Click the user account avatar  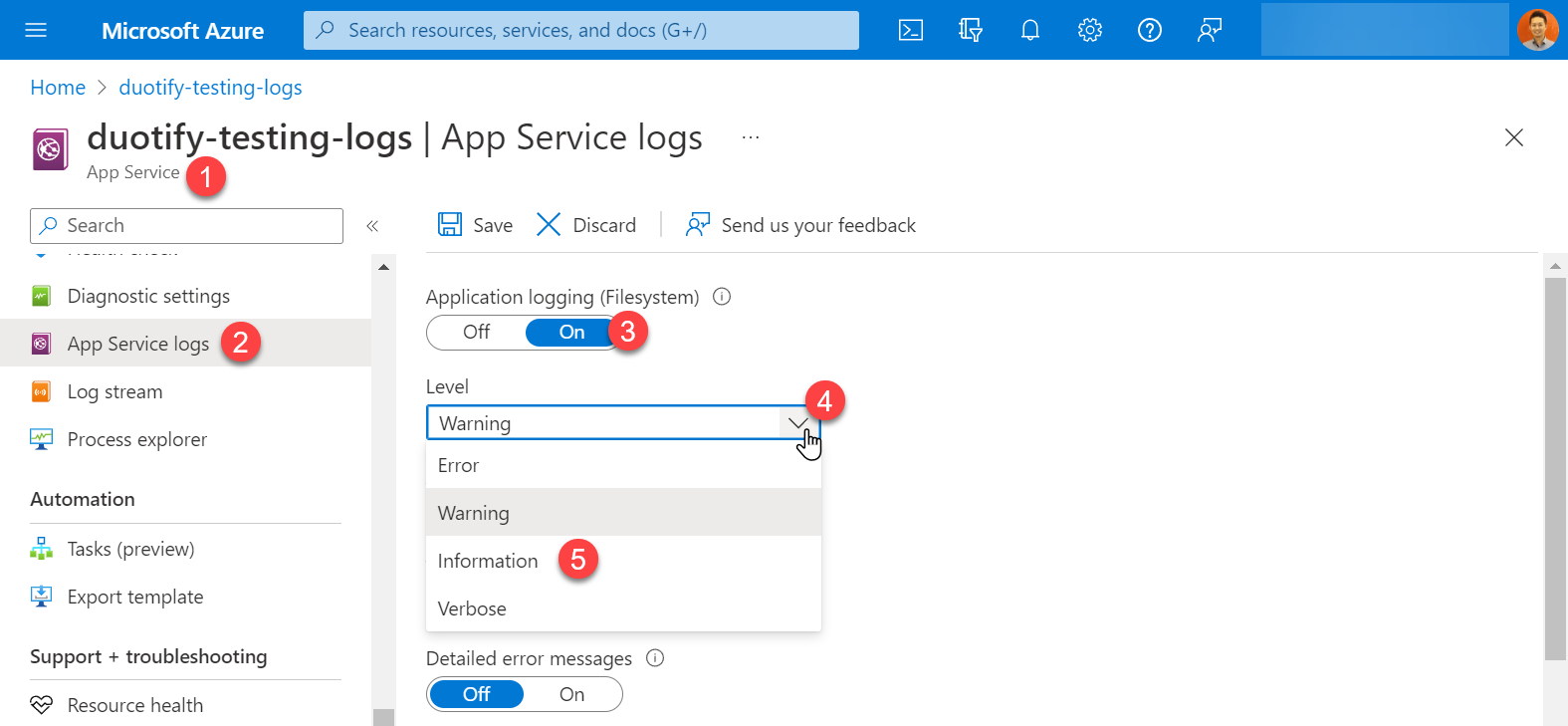[x=1538, y=30]
